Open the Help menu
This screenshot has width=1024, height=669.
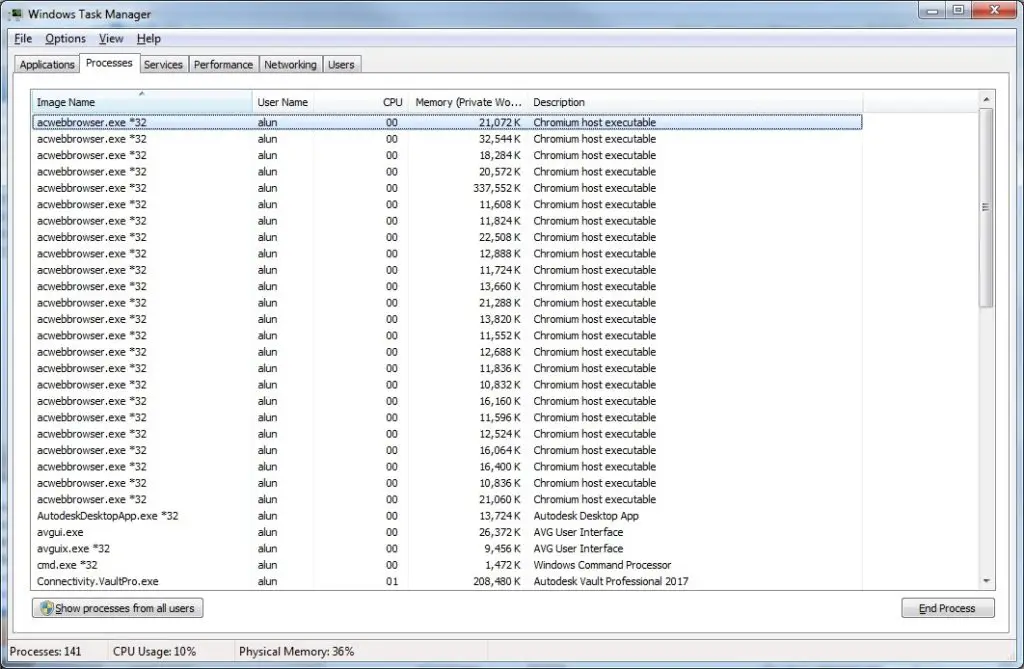point(149,39)
